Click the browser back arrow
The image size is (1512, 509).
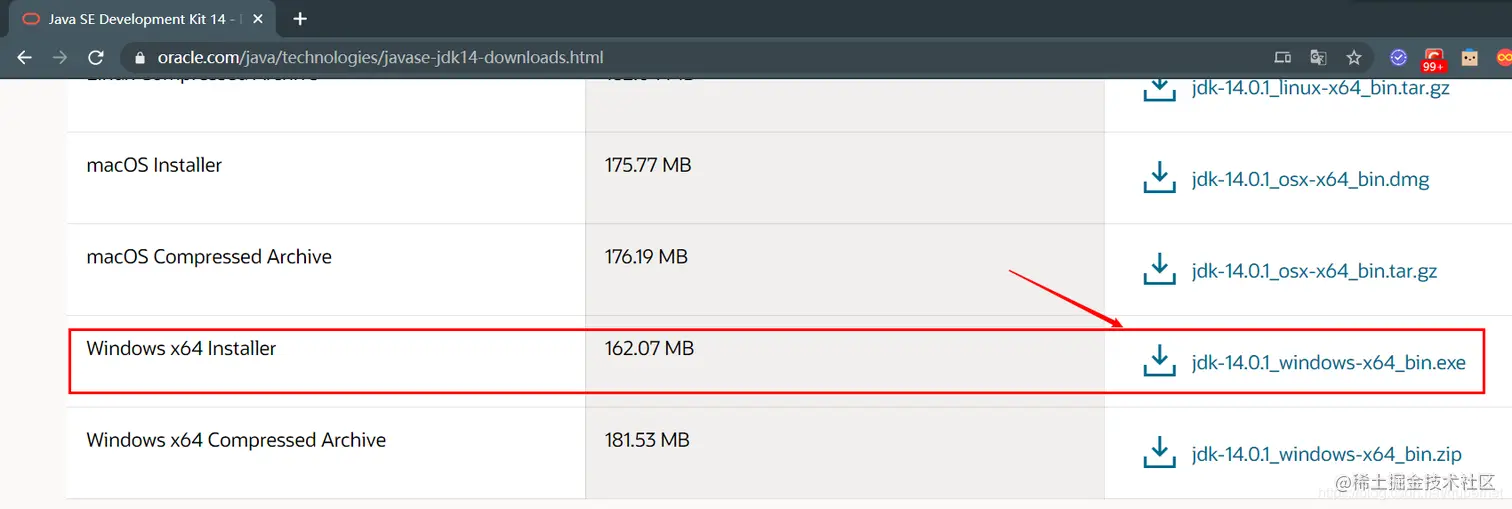[x=25, y=57]
